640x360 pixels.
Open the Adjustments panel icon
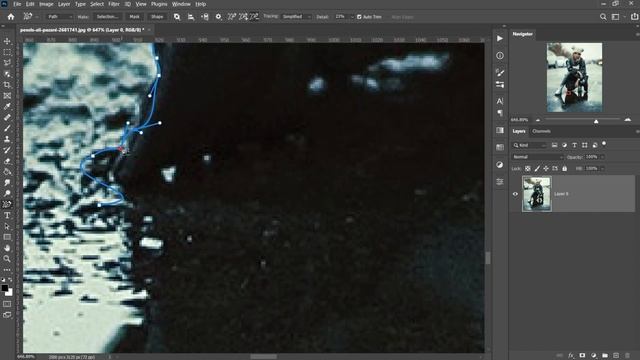[500, 165]
